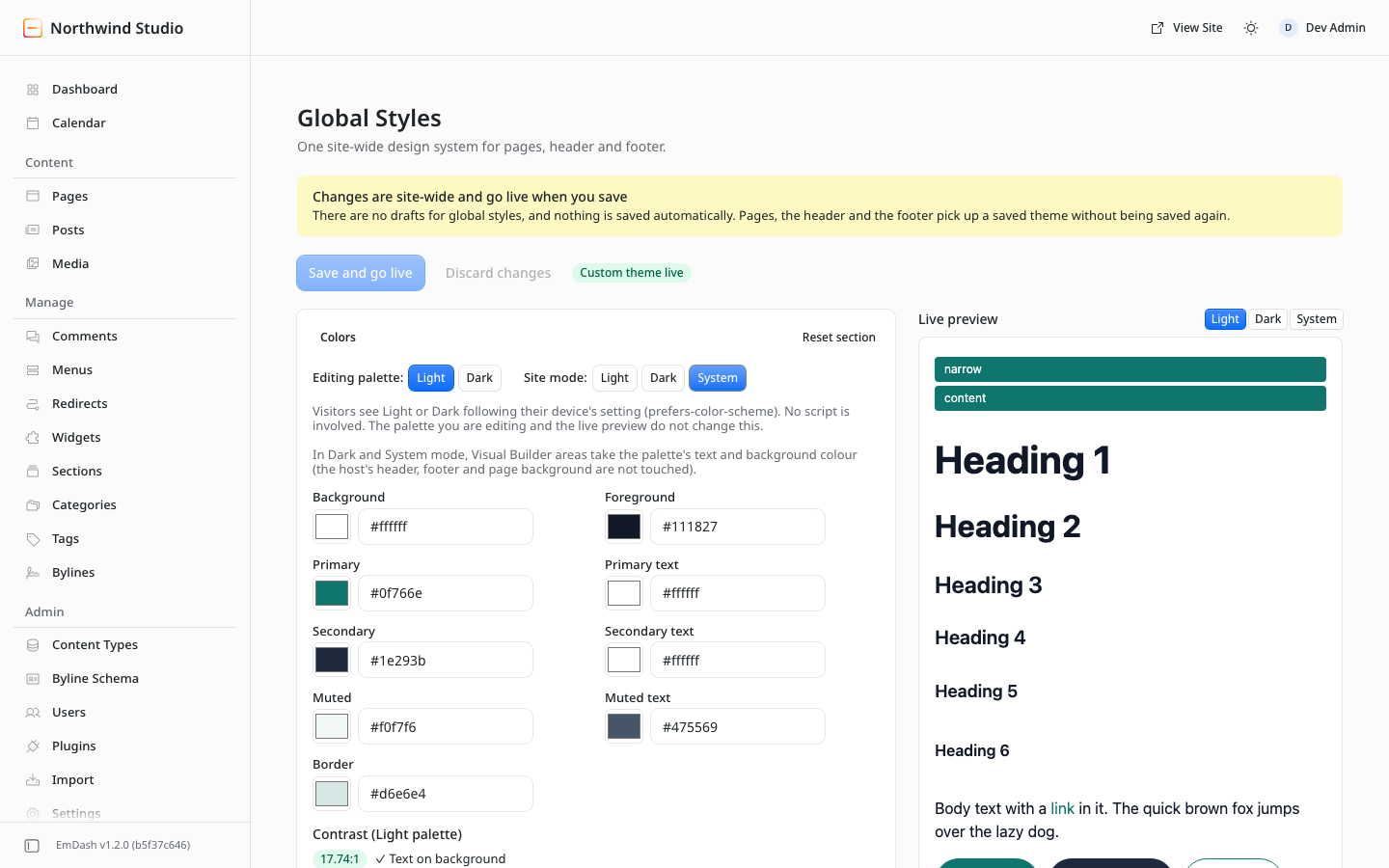Set Site mode to Dark

click(x=663, y=378)
